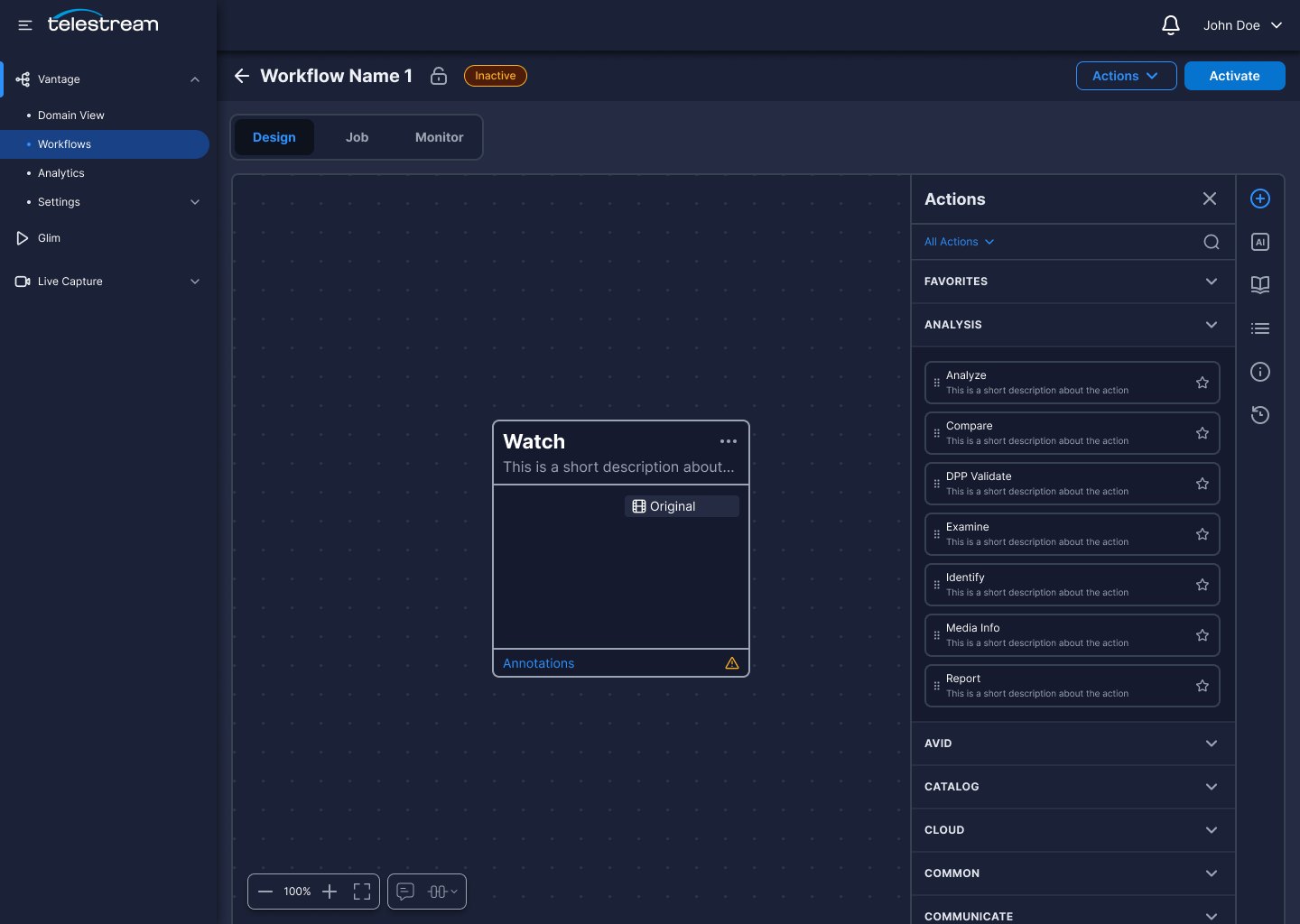
Task: Collapse the Vantage sidebar section
Action: click(195, 79)
